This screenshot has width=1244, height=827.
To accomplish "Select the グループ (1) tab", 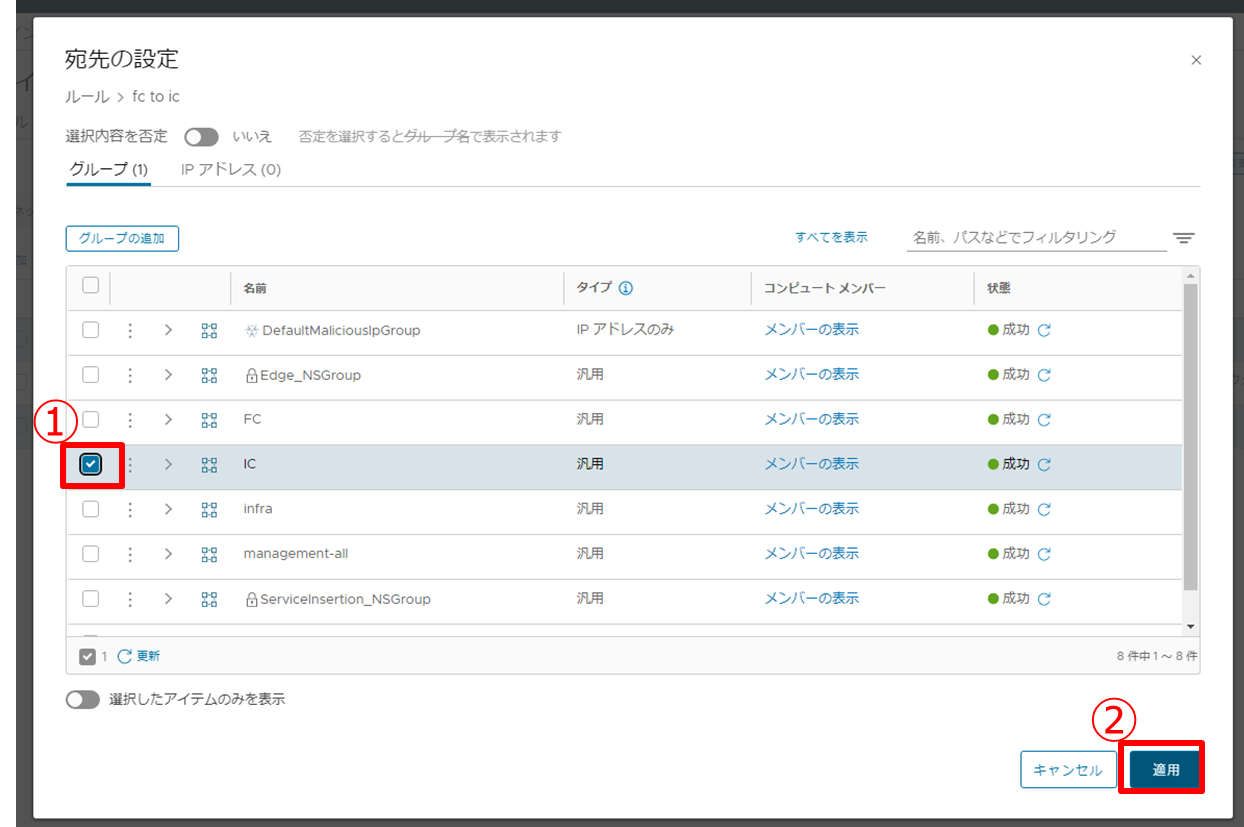I will pyautogui.click(x=108, y=170).
